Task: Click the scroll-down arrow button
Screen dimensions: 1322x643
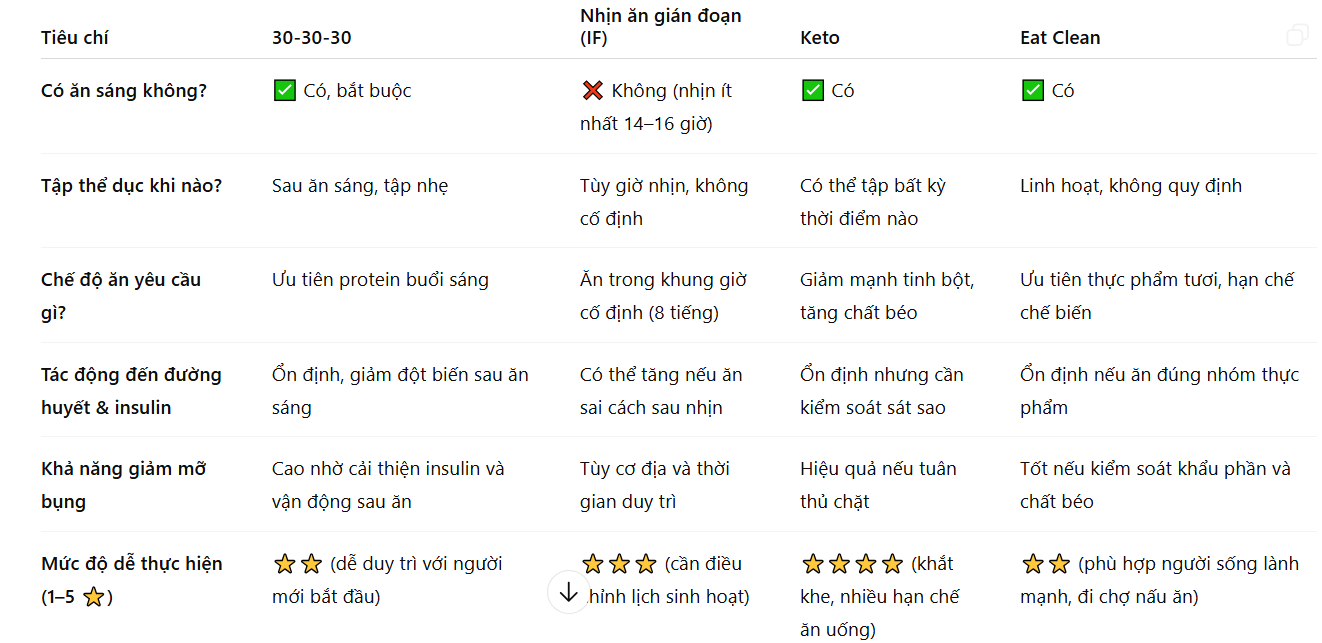Action: click(x=569, y=592)
